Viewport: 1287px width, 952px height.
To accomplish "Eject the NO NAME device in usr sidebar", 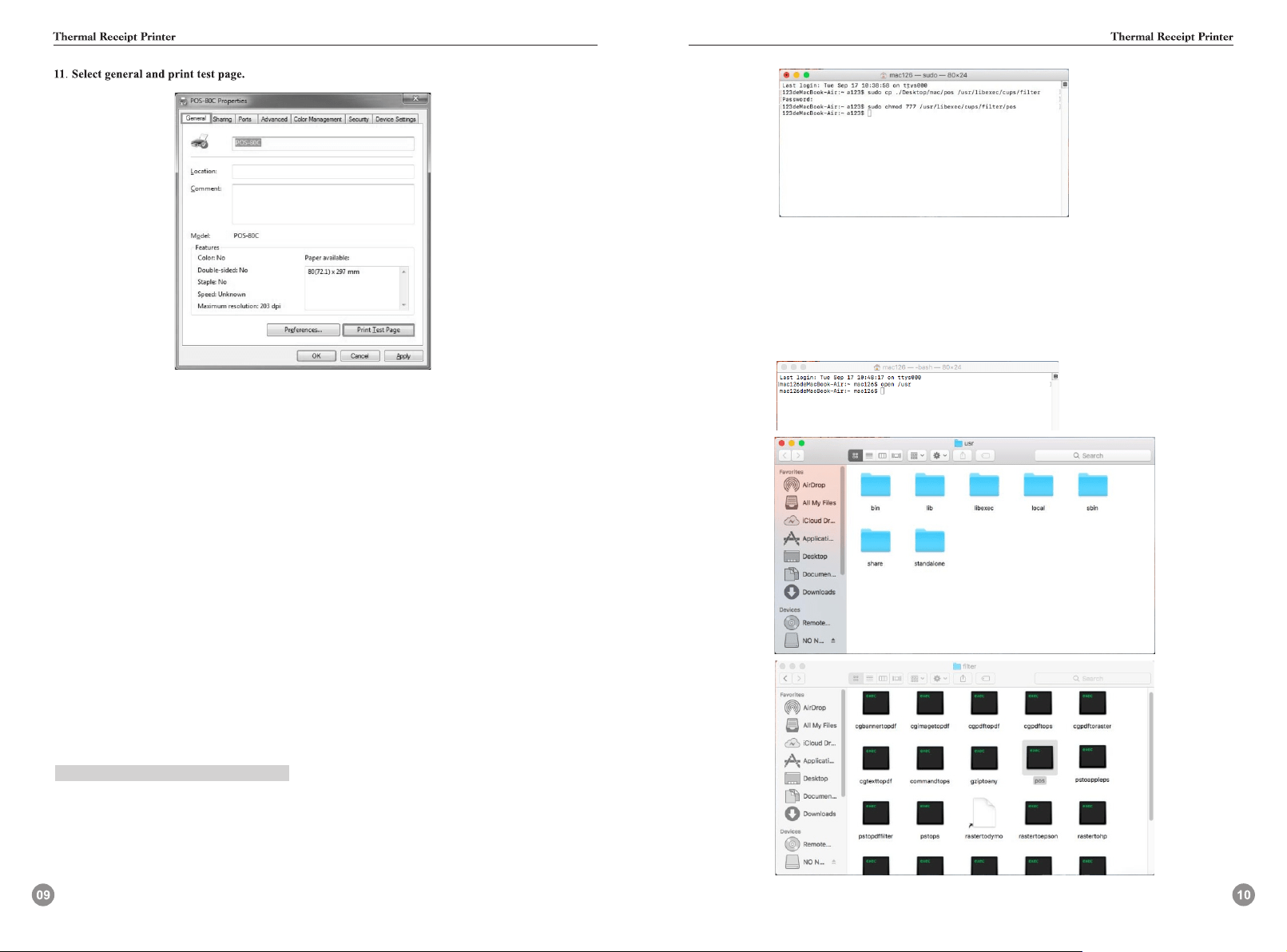I will 833,641.
